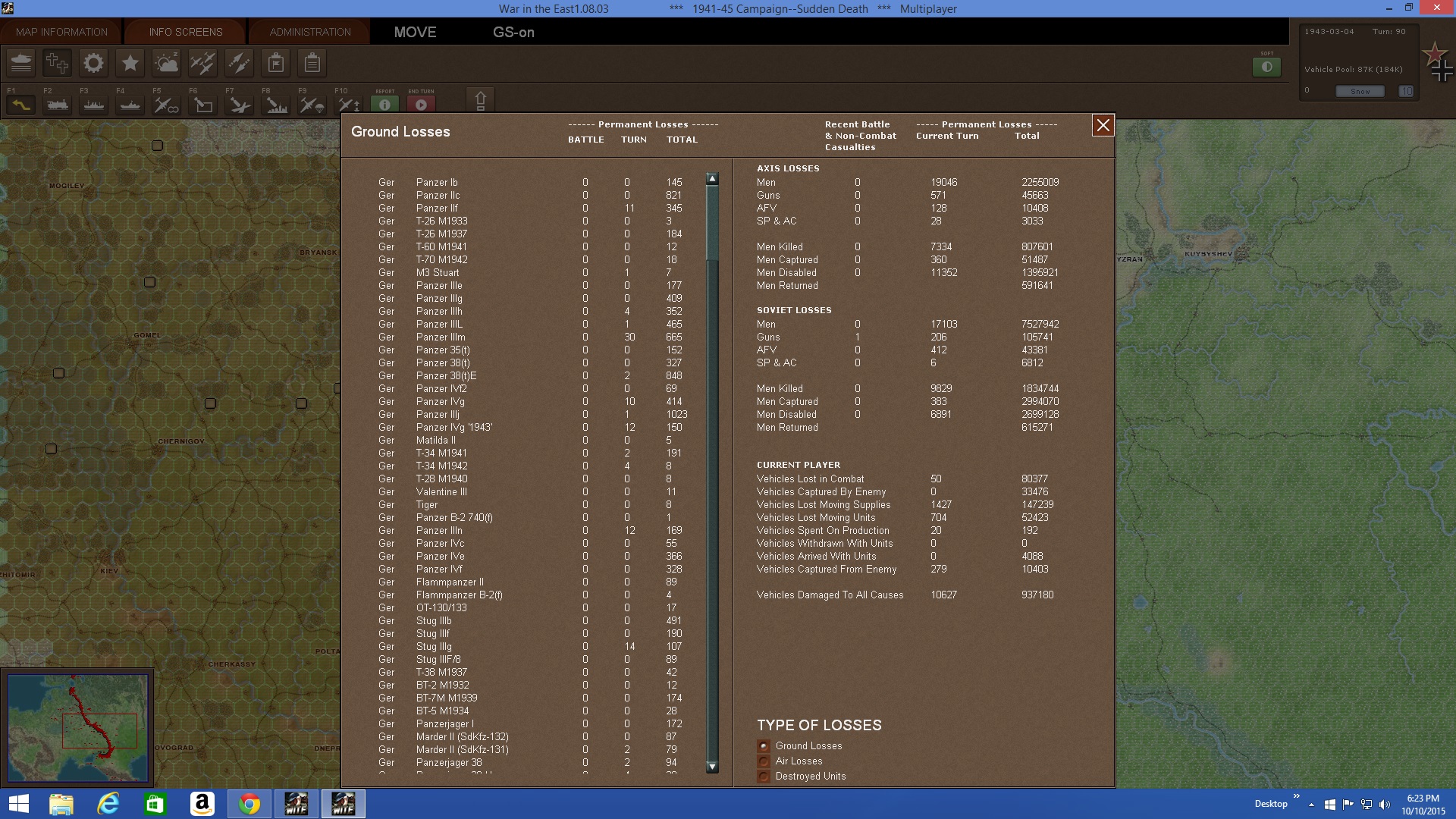Open the INFO SCREENS tab
1456x819 pixels.
pyautogui.click(x=186, y=32)
